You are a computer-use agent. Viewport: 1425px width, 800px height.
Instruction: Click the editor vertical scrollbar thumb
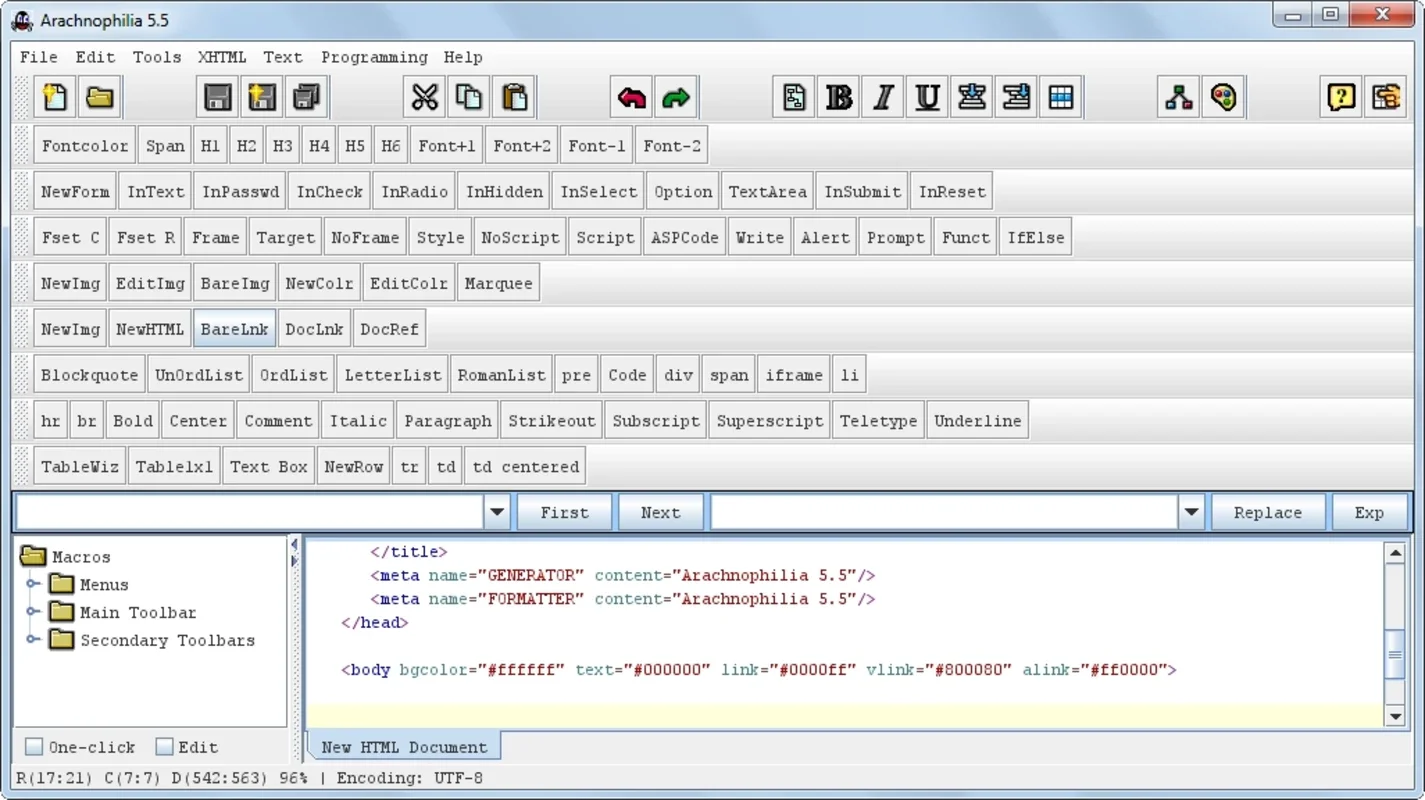click(x=1396, y=655)
